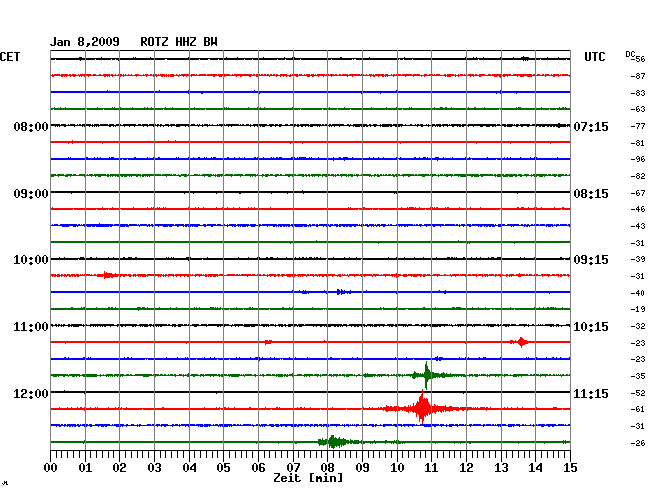This screenshot has width=650, height=494.
Task: Click the green wave packet on the bottom trace
Action: coord(334,442)
